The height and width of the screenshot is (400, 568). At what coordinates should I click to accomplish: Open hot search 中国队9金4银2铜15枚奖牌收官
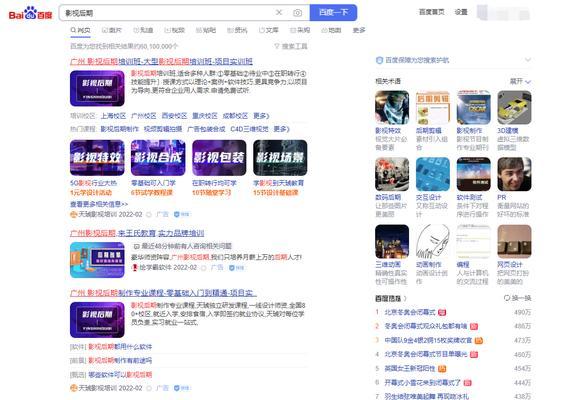(x=429, y=341)
